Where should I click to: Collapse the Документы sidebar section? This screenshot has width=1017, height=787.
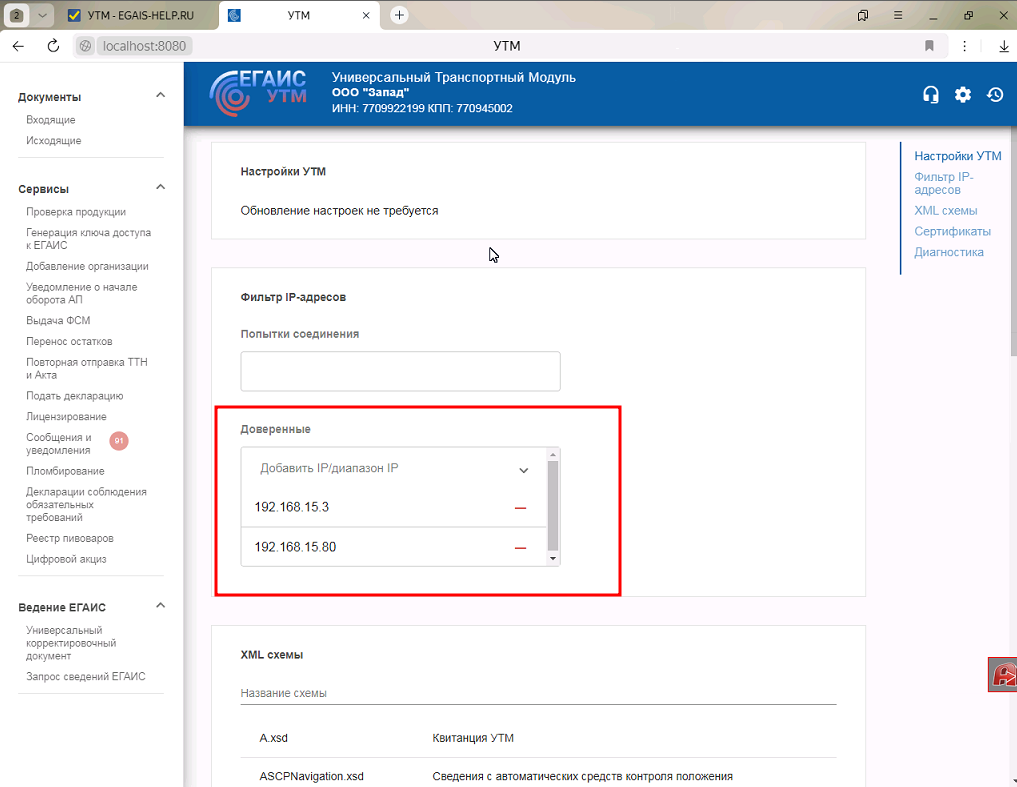point(160,96)
